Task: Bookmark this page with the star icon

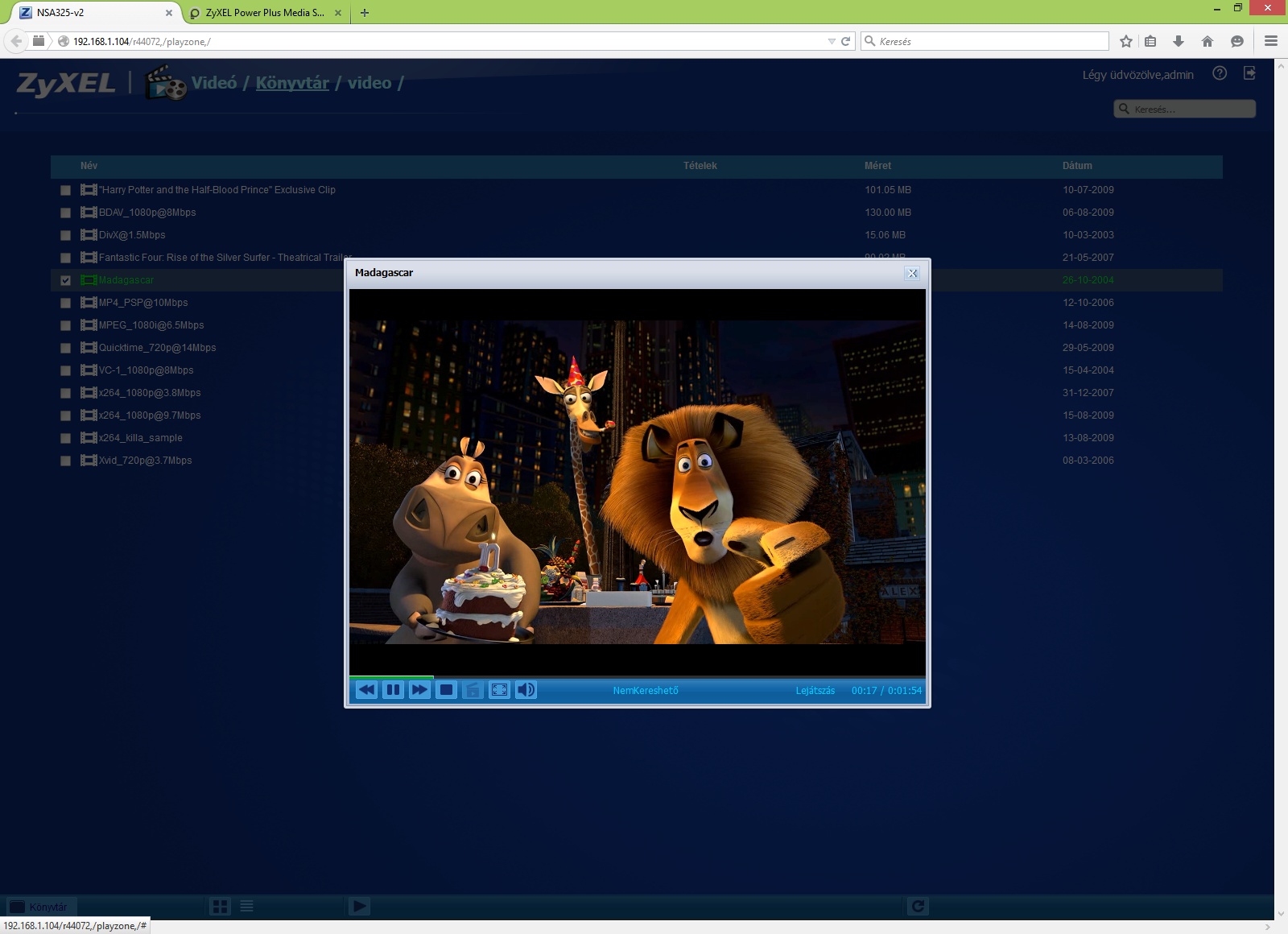Action: [1126, 41]
